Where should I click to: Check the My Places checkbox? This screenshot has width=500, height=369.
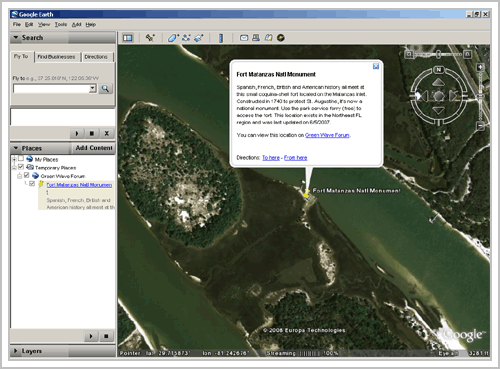[21, 159]
